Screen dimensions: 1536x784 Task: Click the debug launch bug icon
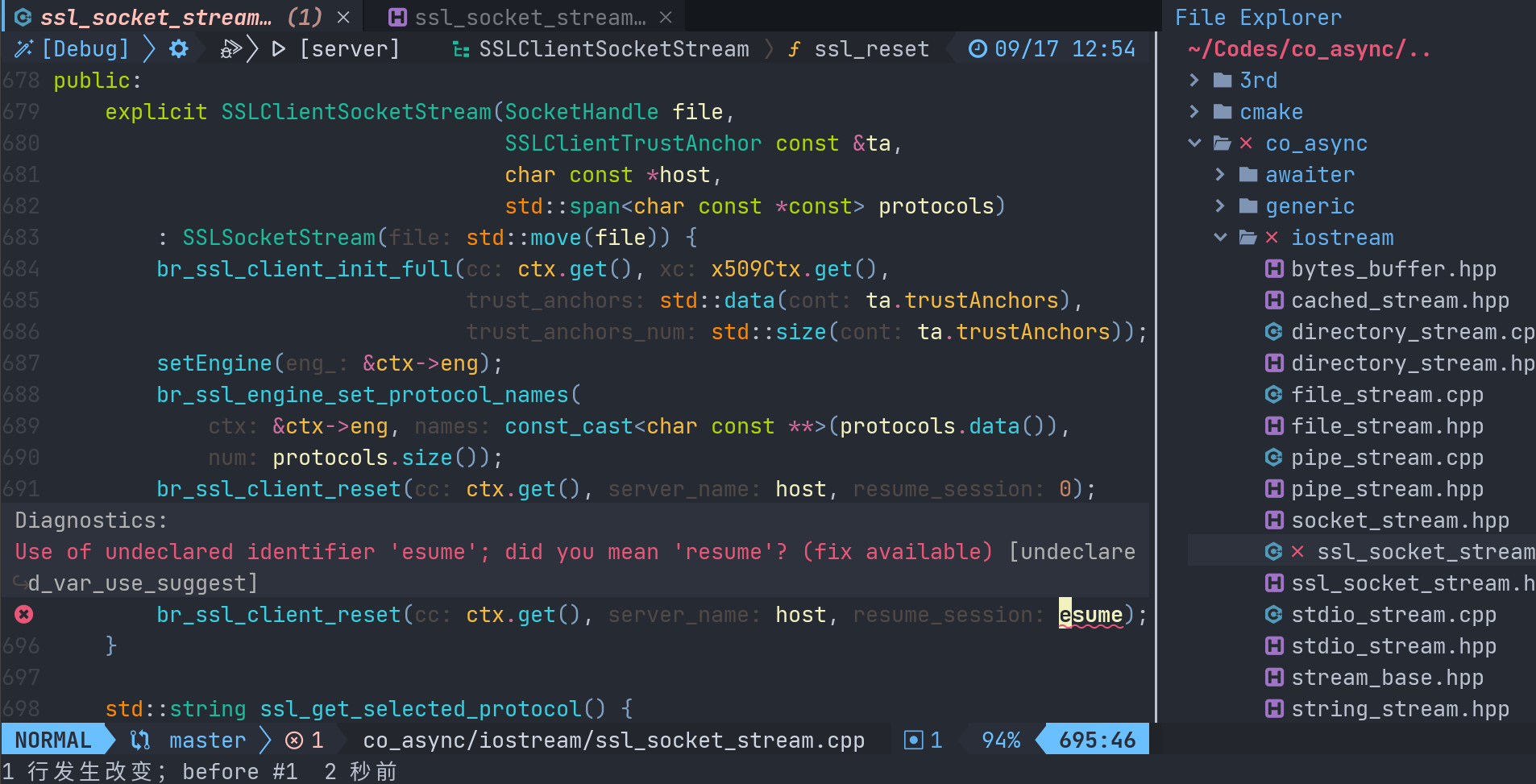[230, 49]
